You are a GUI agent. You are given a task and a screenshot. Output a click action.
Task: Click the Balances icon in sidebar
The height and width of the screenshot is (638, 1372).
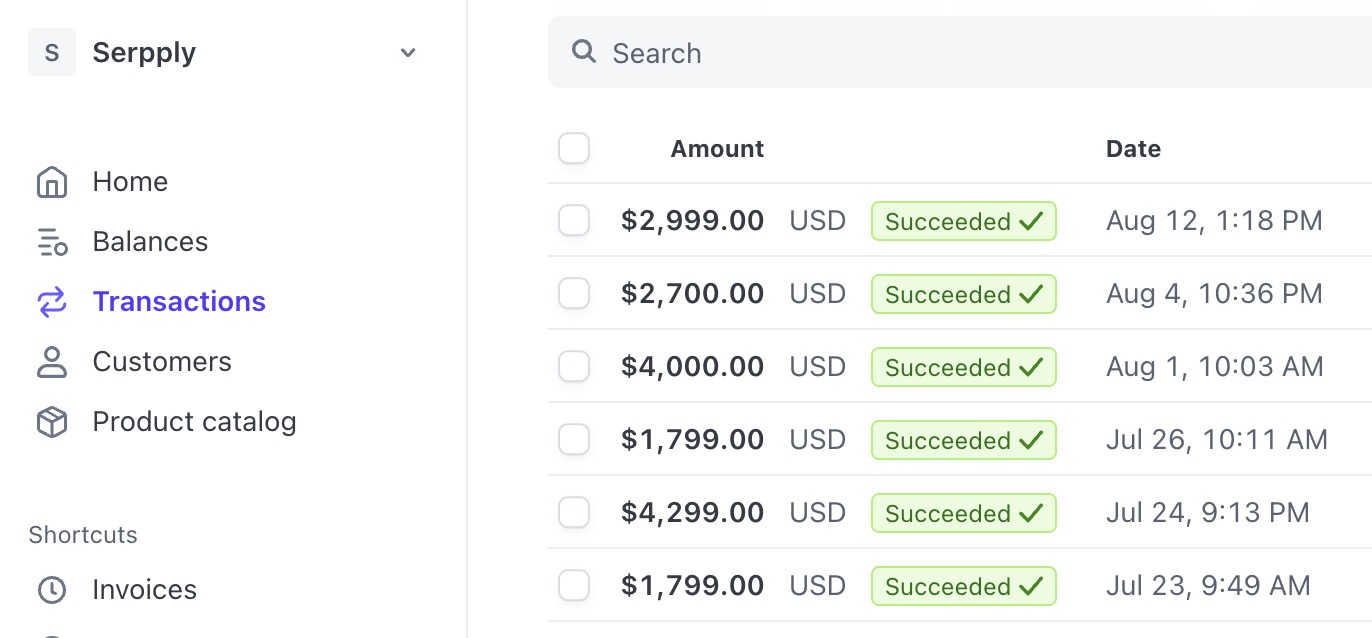click(51, 242)
